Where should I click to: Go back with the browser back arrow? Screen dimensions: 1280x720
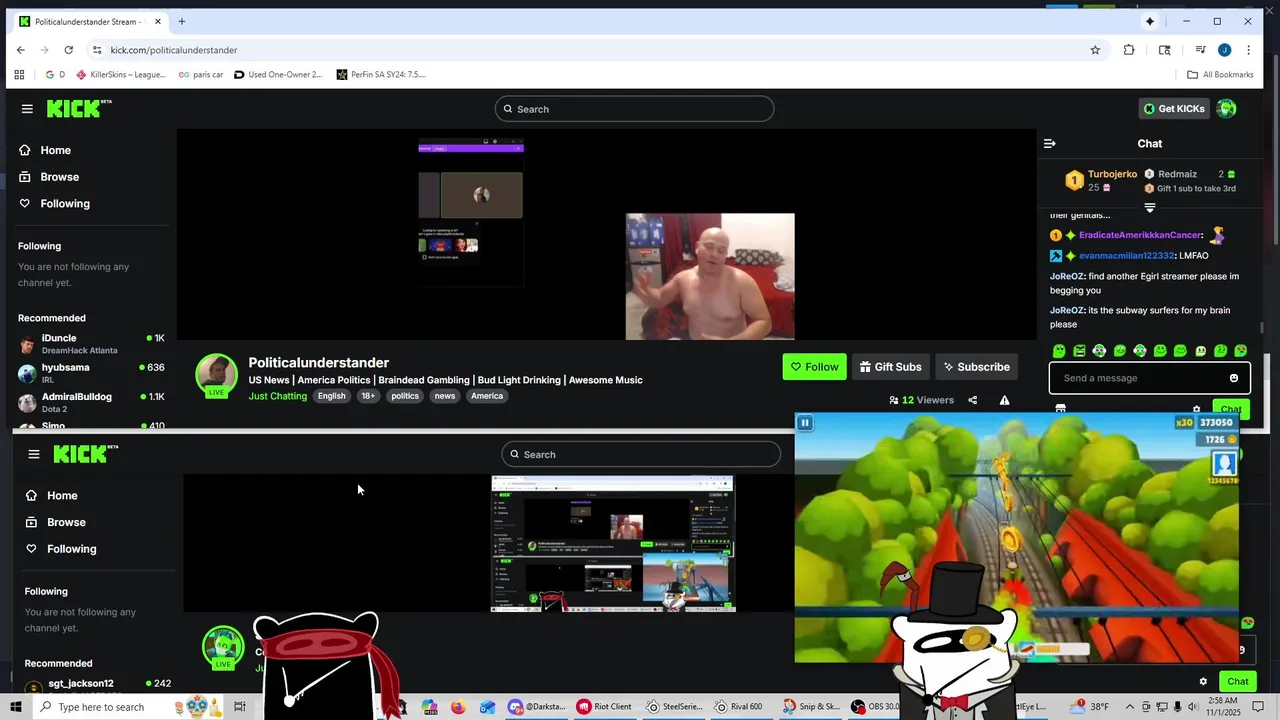(21, 50)
